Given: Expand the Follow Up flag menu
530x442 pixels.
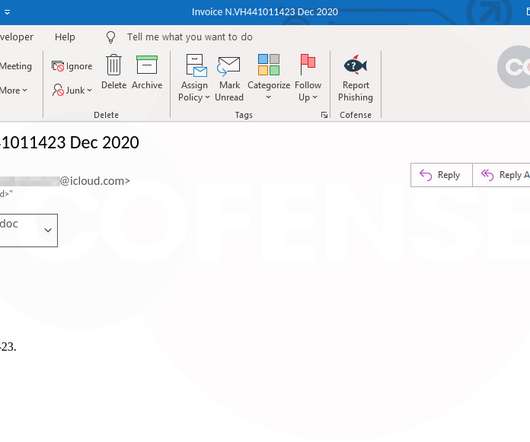Looking at the screenshot, I should pyautogui.click(x=308, y=78).
